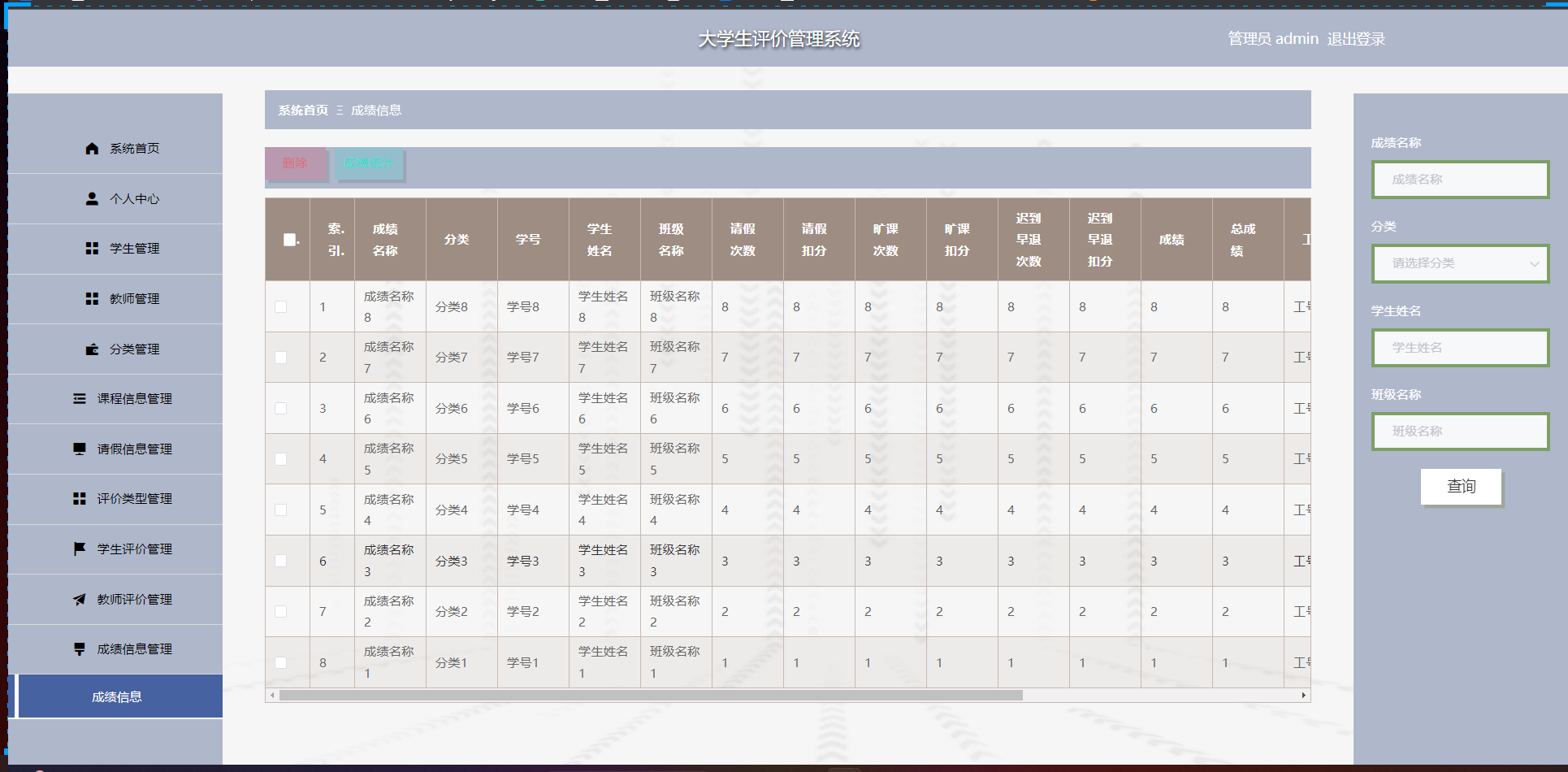Click the 学生评价管理 flag icon

[x=80, y=549]
